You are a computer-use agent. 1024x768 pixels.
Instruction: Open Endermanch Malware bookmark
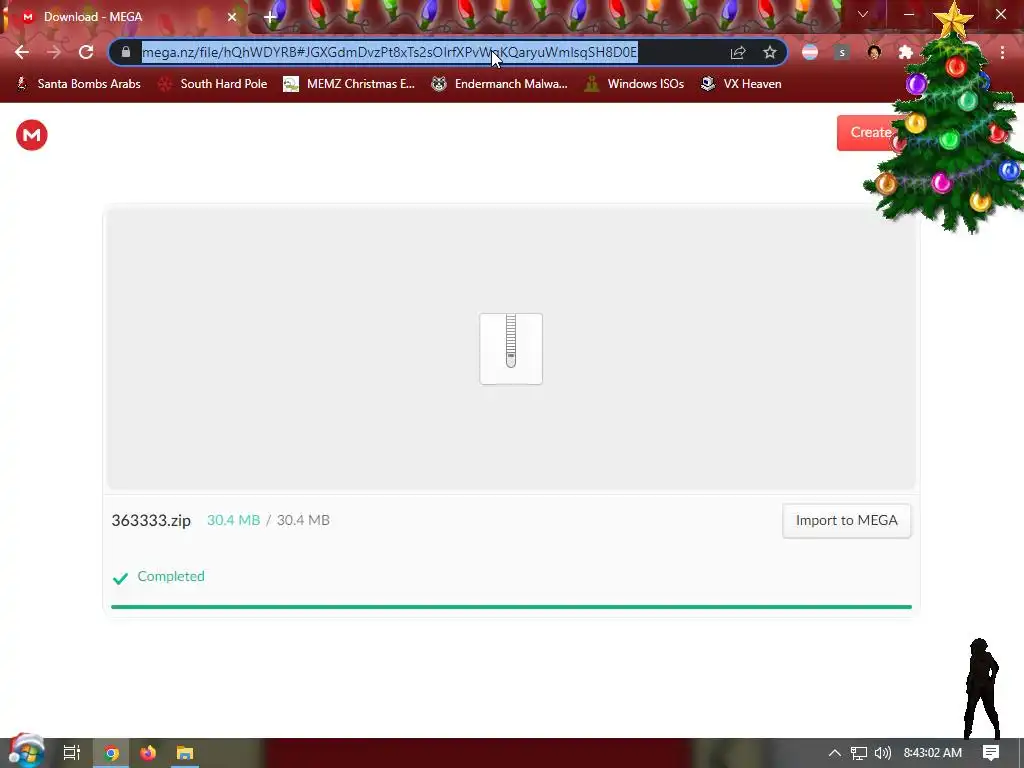point(500,84)
